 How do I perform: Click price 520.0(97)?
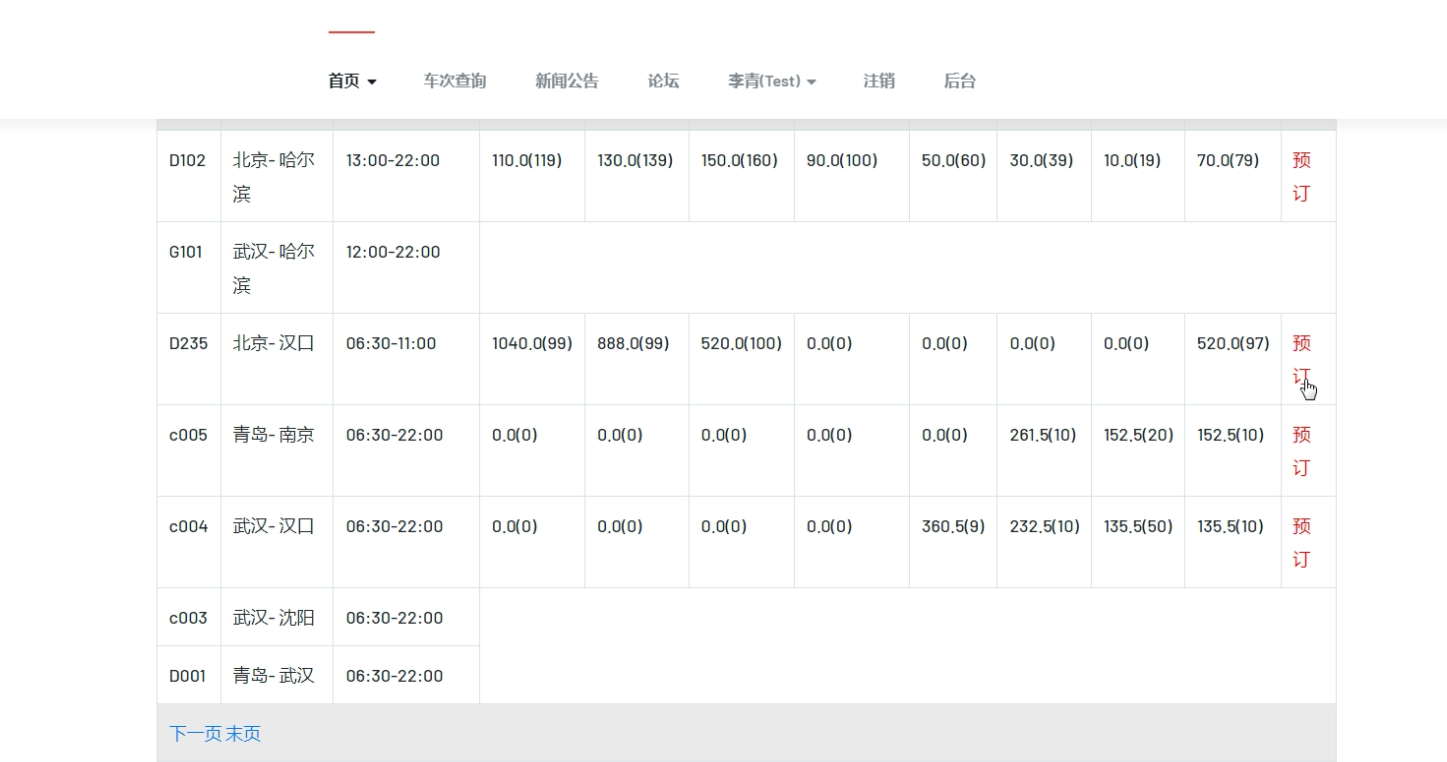coord(1233,343)
